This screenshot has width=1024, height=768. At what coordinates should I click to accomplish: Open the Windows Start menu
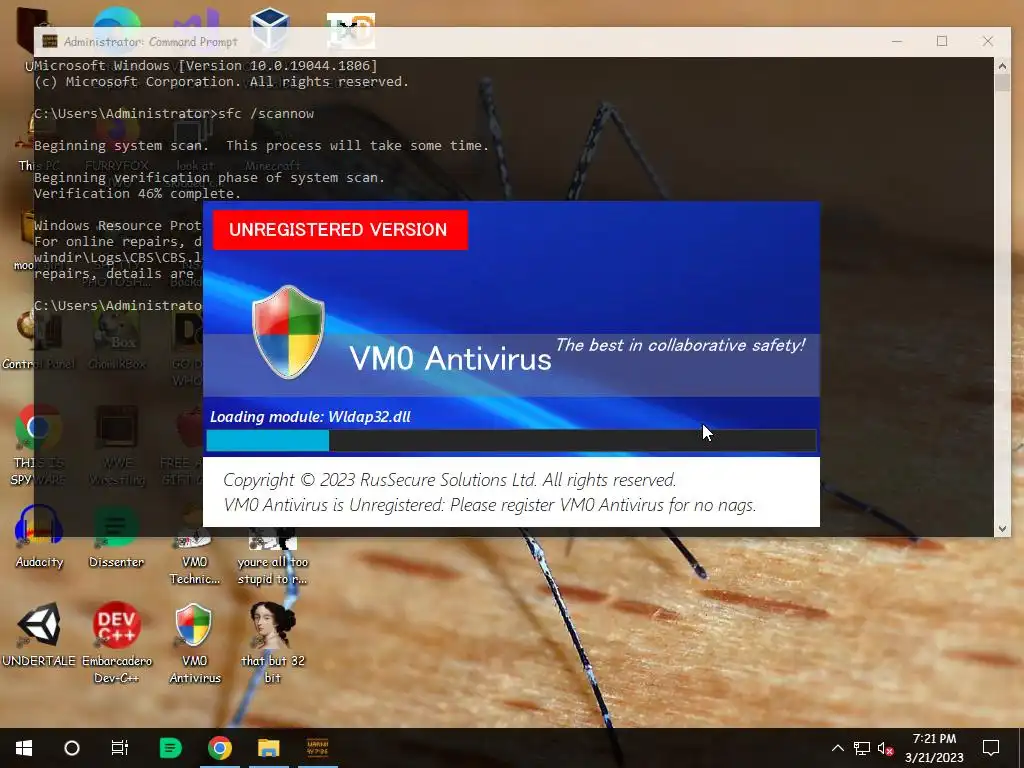[x=24, y=748]
